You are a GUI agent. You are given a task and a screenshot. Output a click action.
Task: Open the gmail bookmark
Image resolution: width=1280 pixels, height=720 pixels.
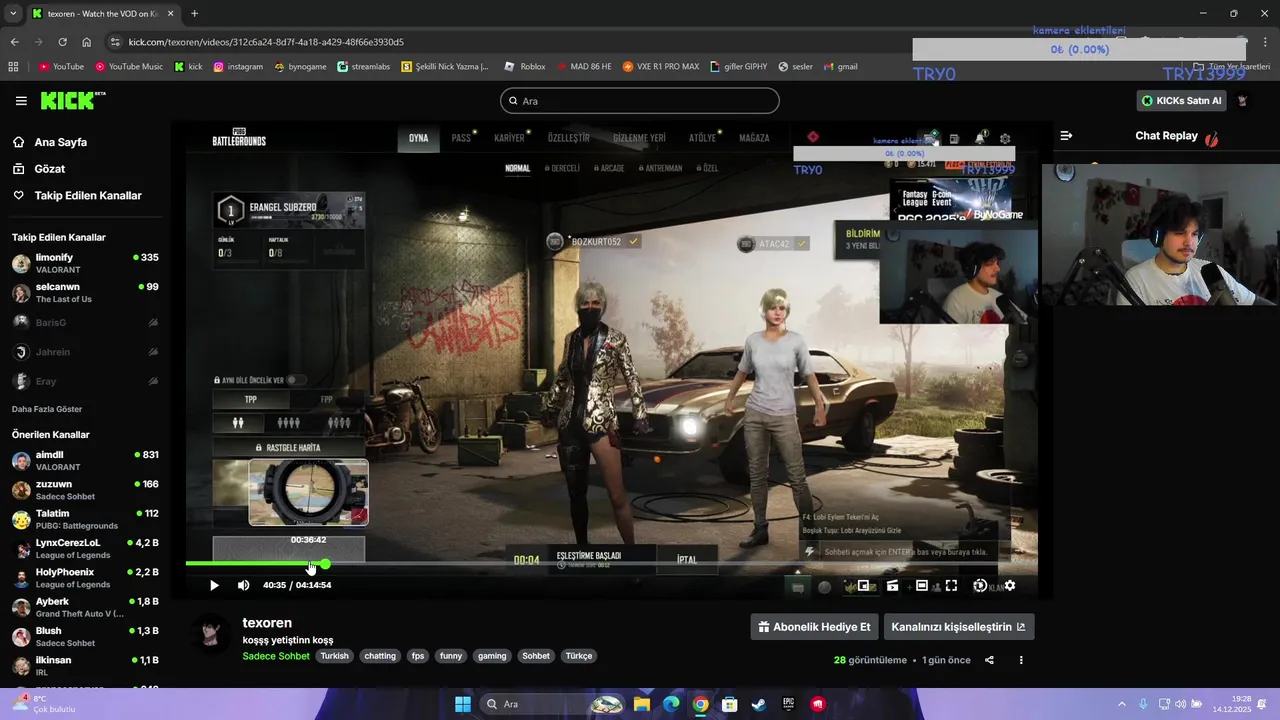pos(841,67)
